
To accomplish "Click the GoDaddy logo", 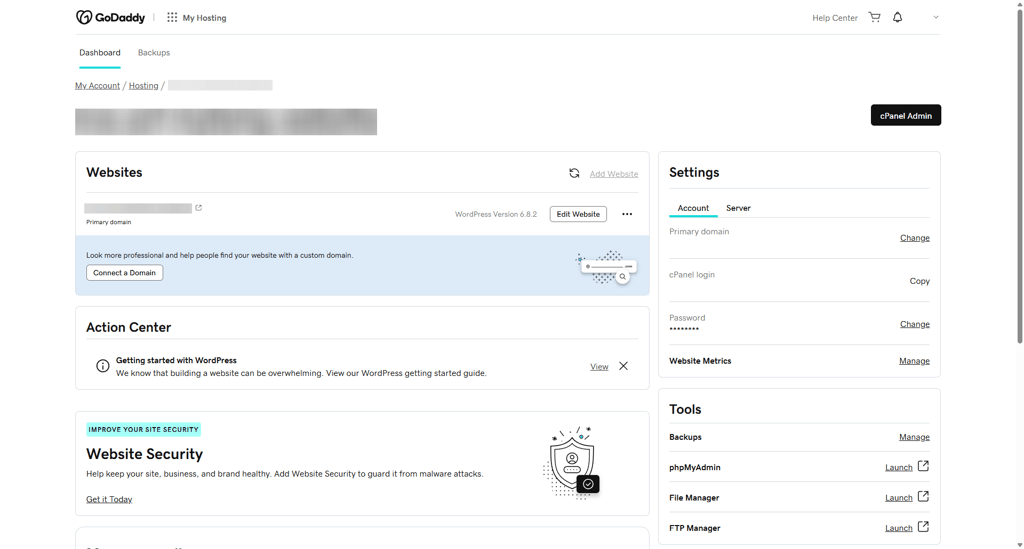I will pos(110,18).
